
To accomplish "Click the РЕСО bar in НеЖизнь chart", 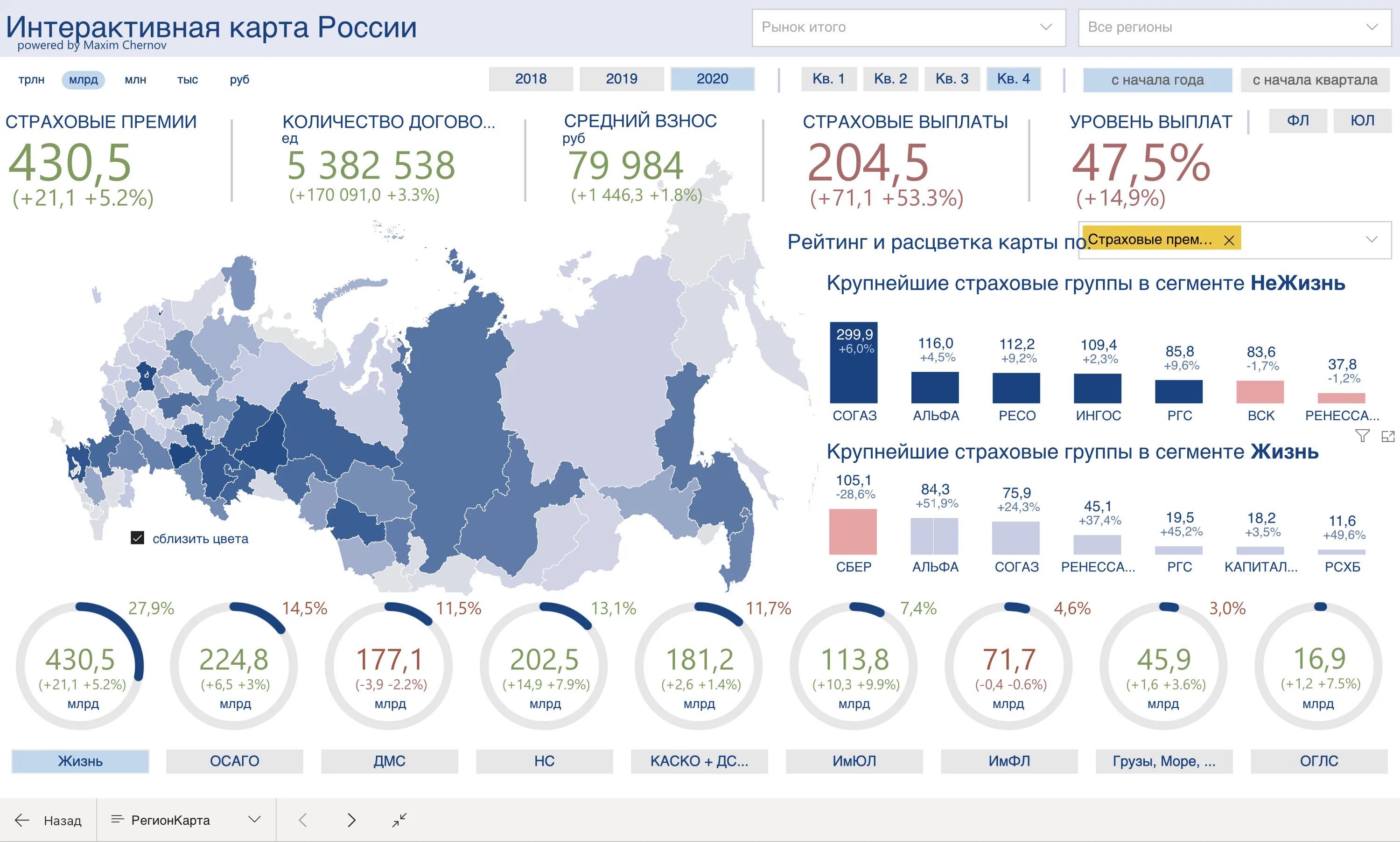I will [x=1016, y=388].
